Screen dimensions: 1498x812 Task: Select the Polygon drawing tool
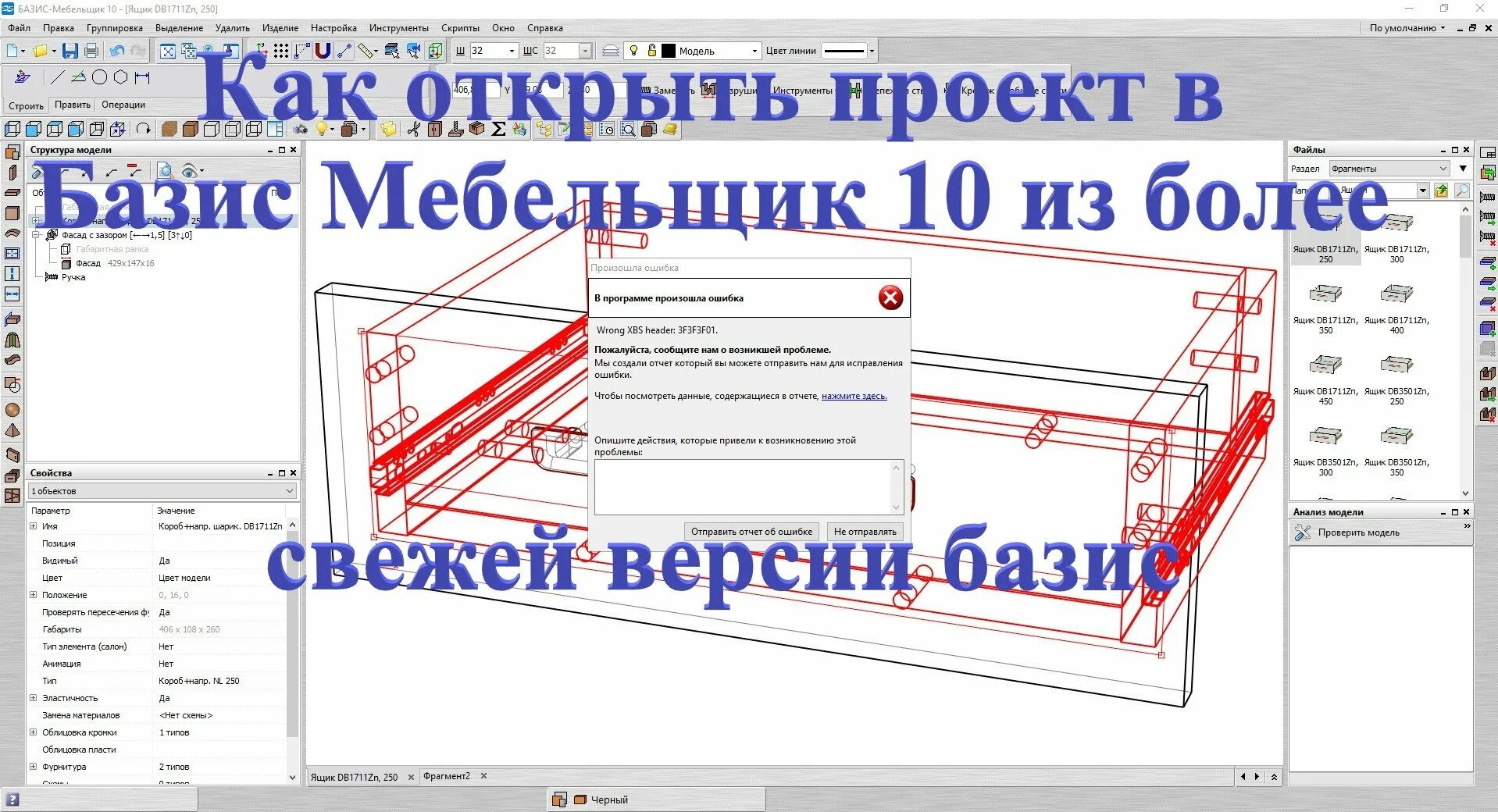120,77
